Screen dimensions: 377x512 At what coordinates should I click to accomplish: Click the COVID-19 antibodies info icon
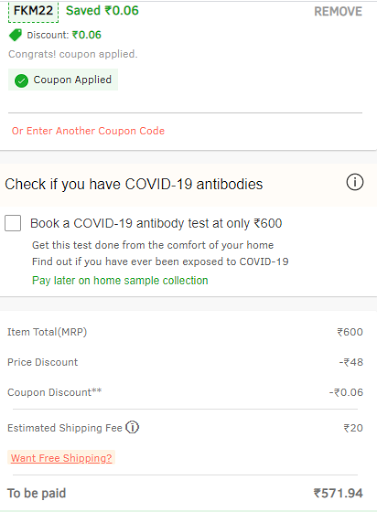tap(355, 182)
